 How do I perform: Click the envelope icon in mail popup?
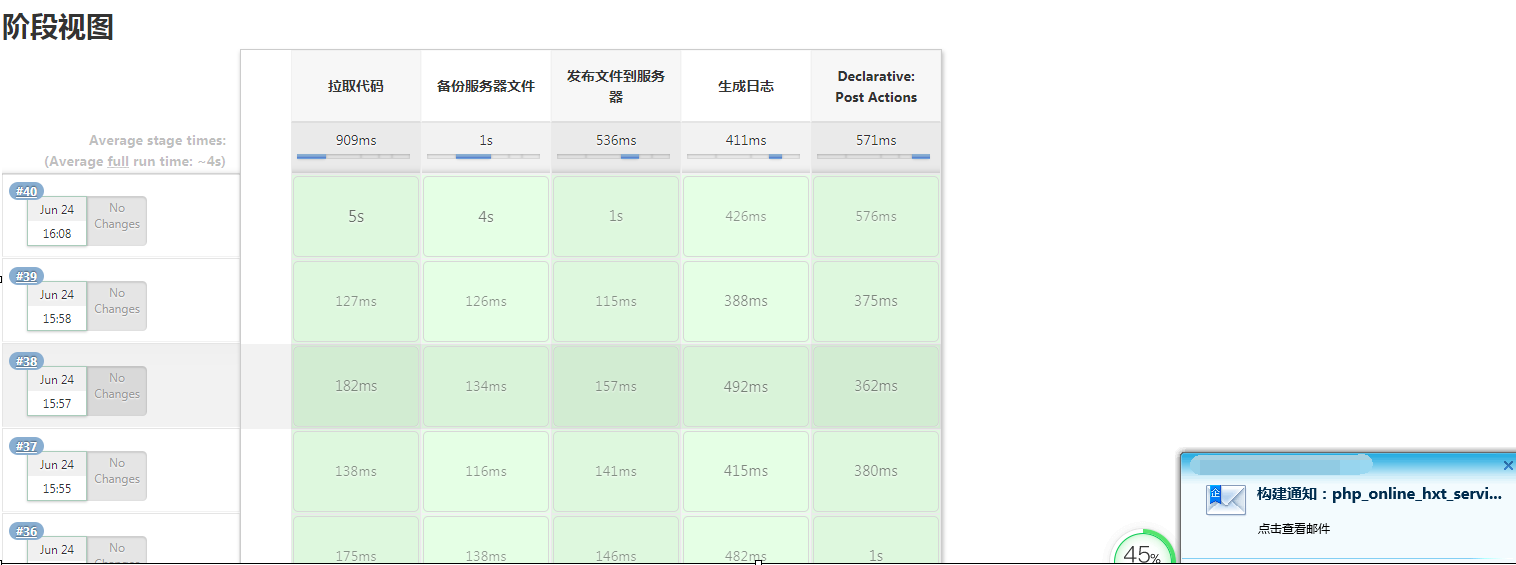(1226, 499)
